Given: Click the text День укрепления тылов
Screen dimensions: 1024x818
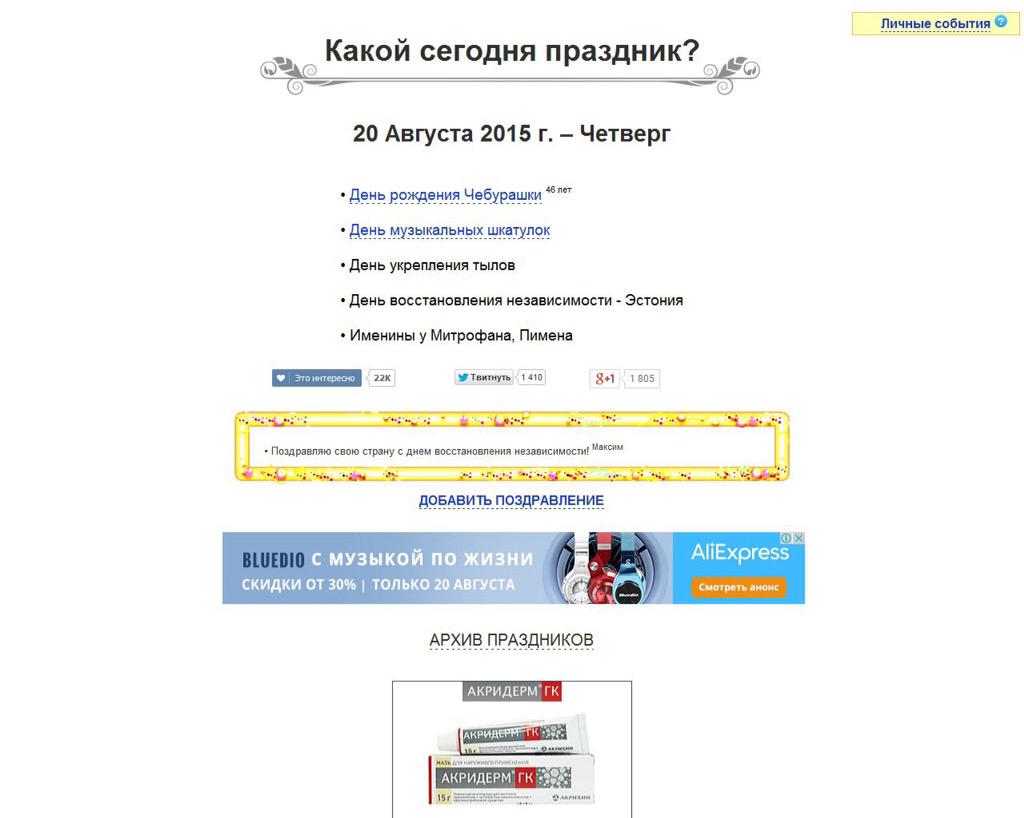Looking at the screenshot, I should [x=432, y=266].
